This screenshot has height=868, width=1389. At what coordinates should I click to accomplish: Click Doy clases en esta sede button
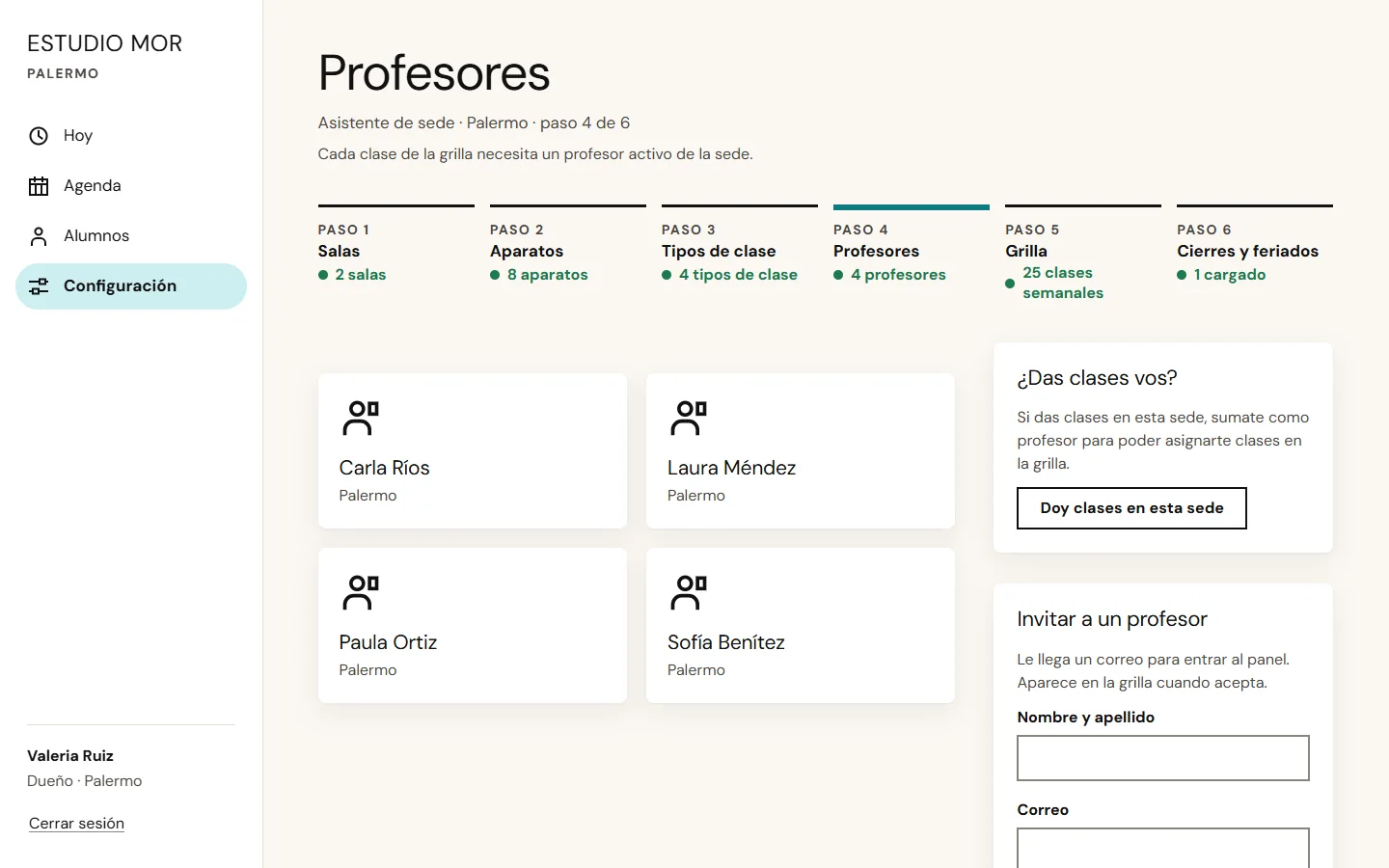click(x=1131, y=508)
